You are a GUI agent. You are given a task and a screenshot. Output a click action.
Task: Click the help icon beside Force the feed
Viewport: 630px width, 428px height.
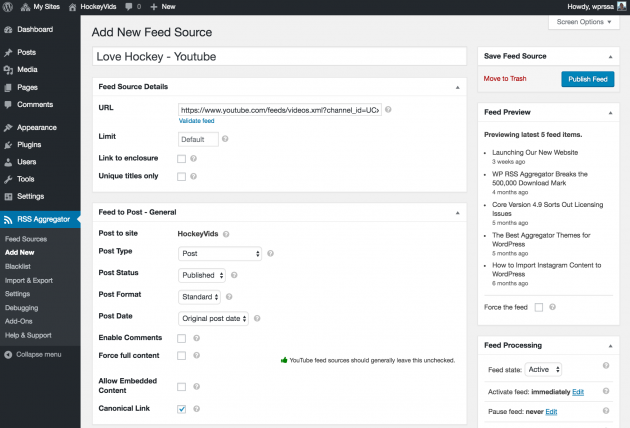[x=552, y=307]
